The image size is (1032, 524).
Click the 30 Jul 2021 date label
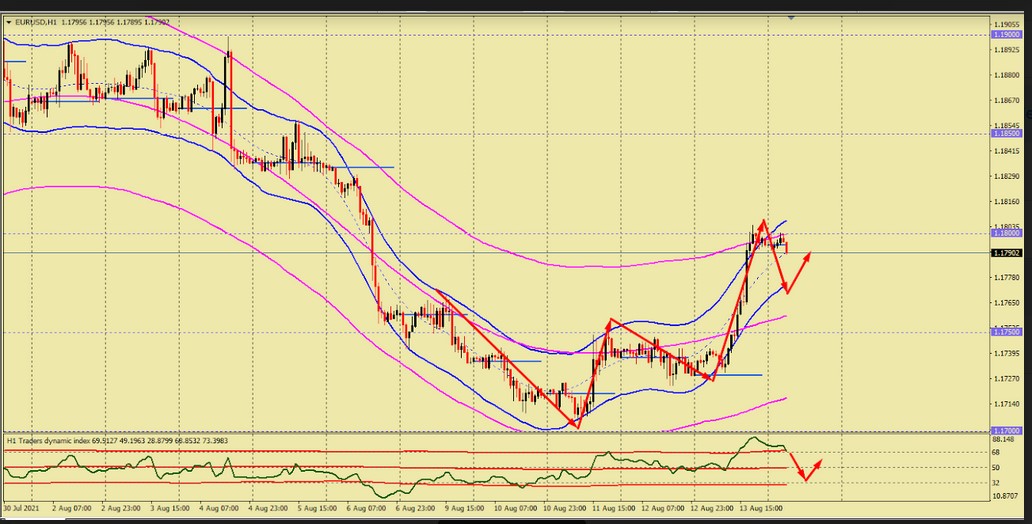[x=22, y=508]
